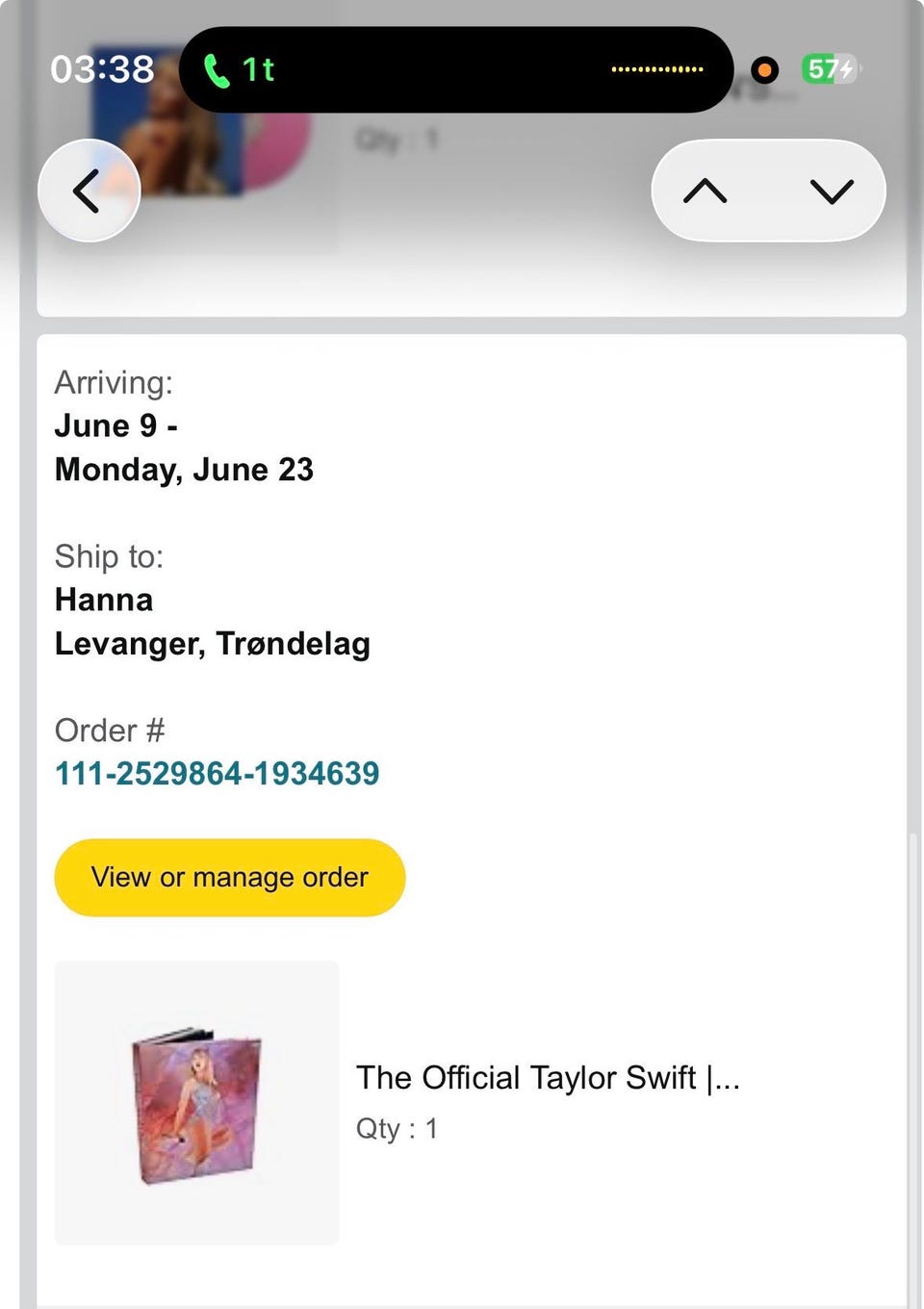Tap the recipient name Hanna
924x1309 pixels.
click(104, 600)
